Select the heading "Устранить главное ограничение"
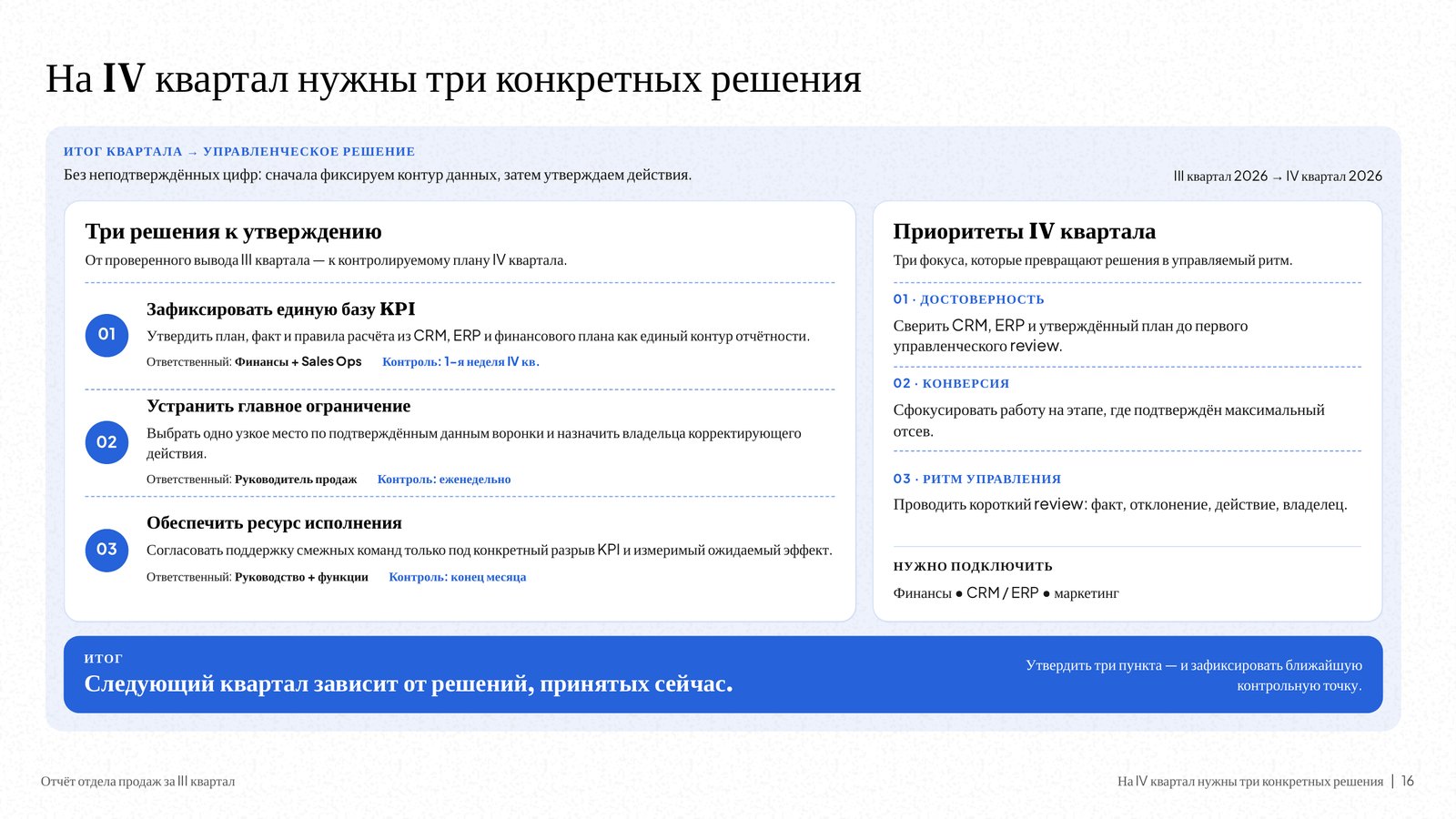 click(278, 406)
